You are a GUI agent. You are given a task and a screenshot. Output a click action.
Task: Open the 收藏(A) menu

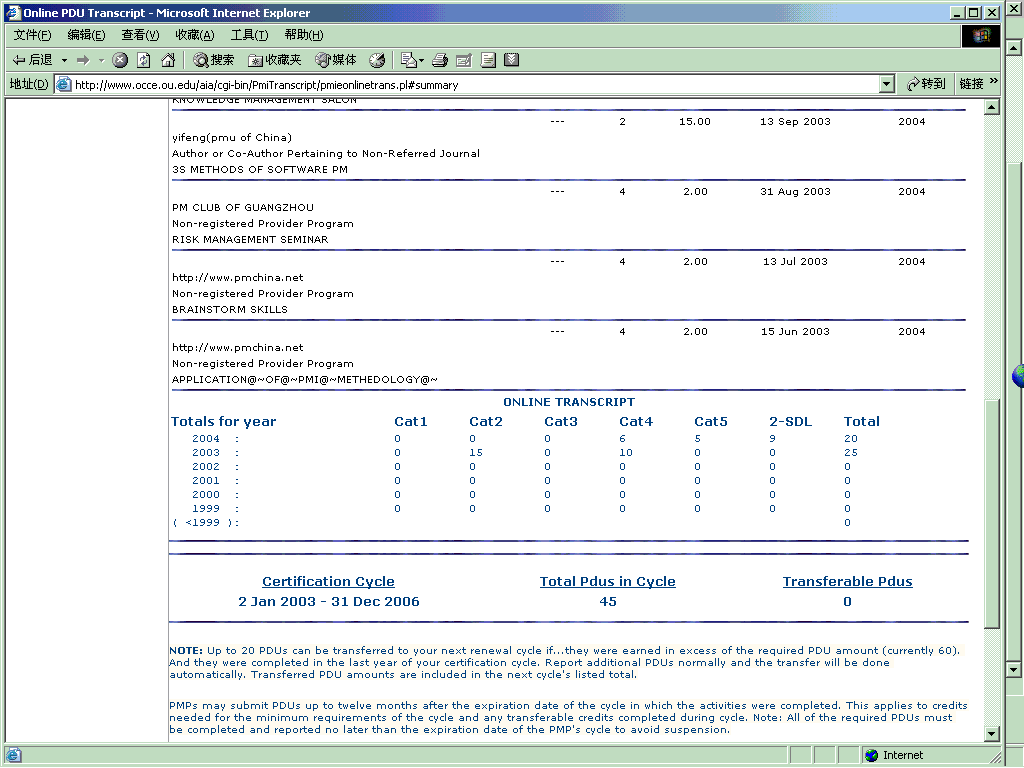click(195, 35)
